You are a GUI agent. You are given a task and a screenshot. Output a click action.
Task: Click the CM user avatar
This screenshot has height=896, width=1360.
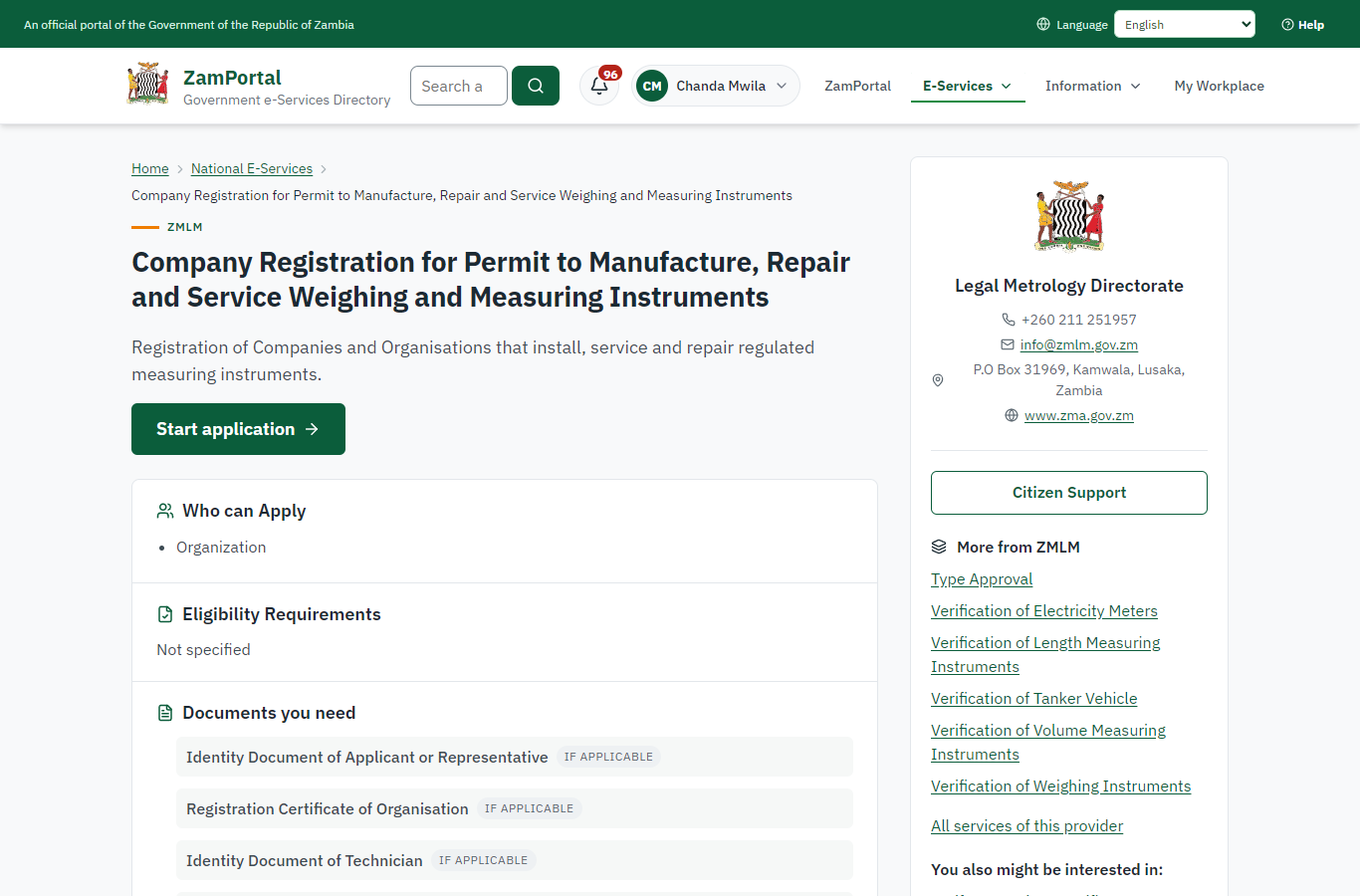point(652,86)
